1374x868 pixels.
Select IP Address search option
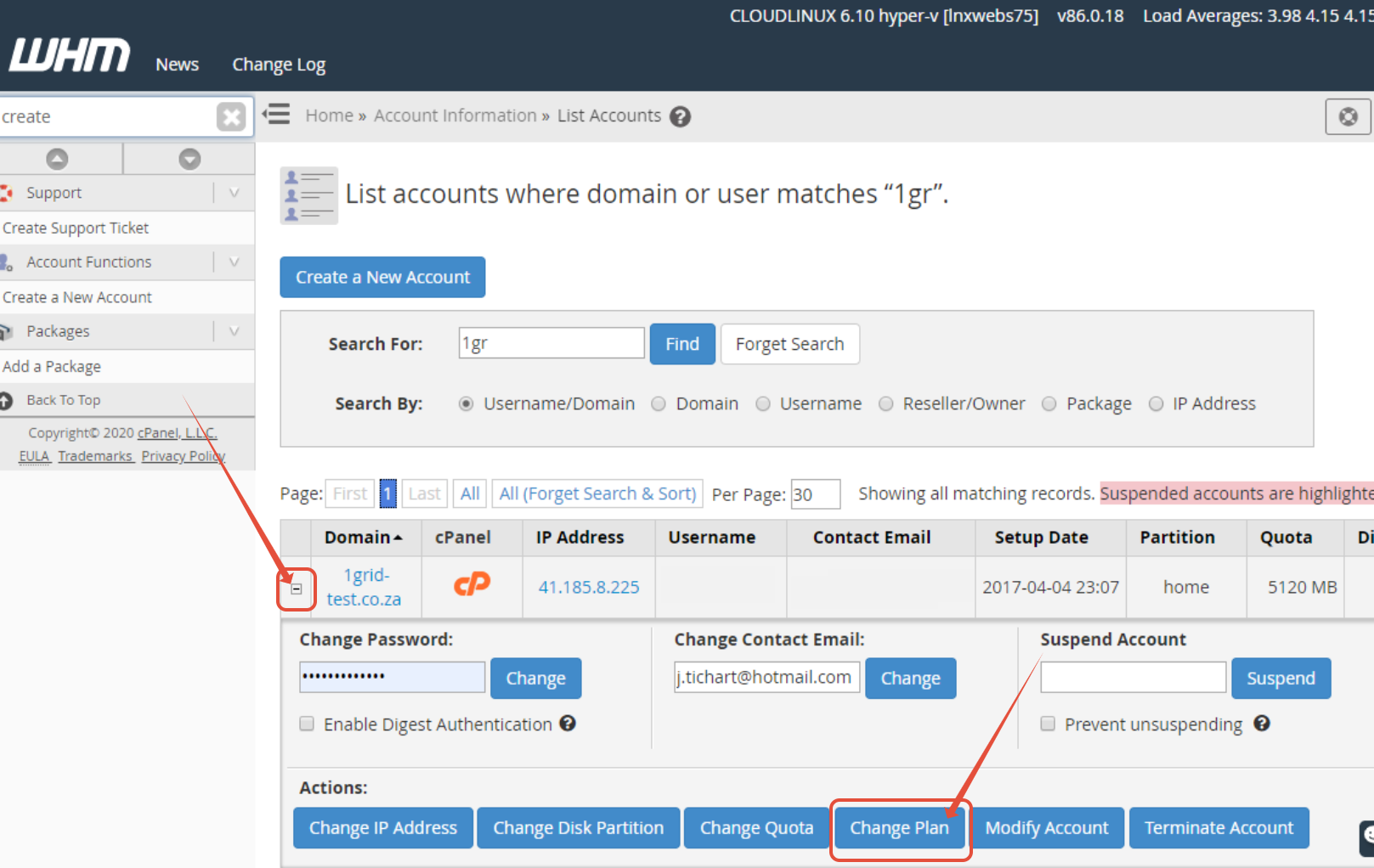(x=1156, y=403)
